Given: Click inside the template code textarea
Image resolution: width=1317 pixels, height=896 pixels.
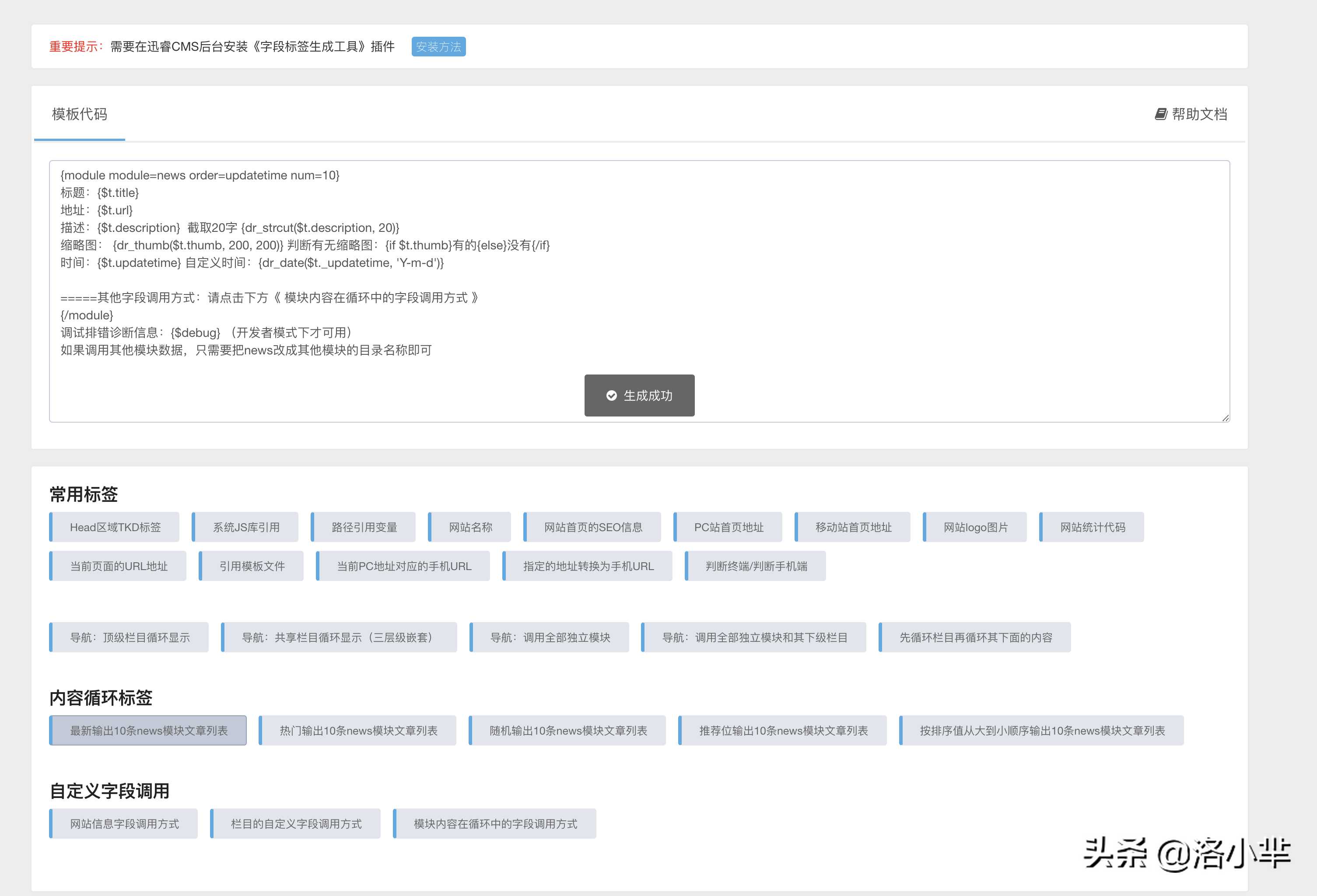Looking at the screenshot, I should [x=639, y=291].
